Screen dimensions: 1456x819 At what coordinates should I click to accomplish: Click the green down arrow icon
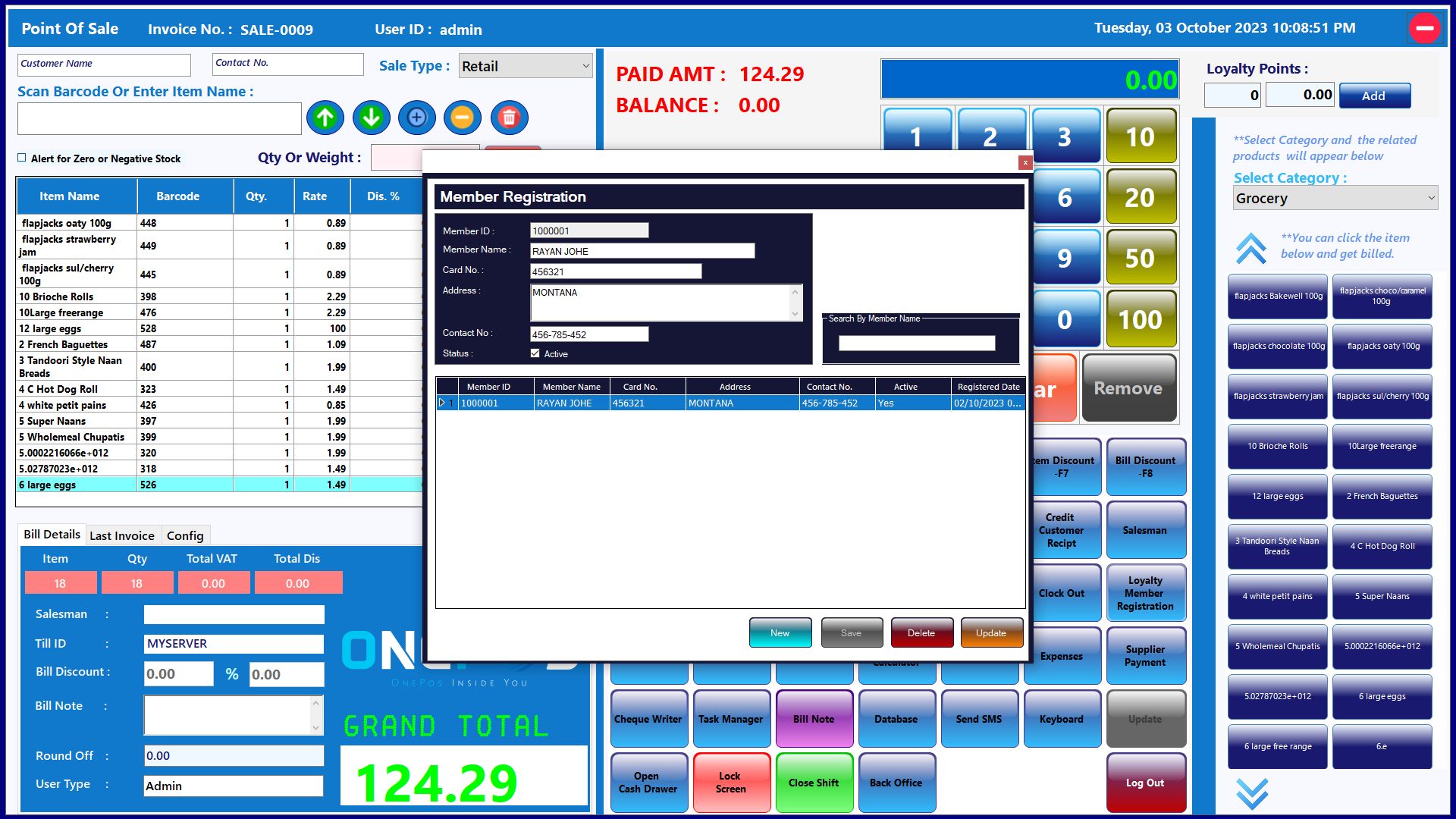pos(371,118)
